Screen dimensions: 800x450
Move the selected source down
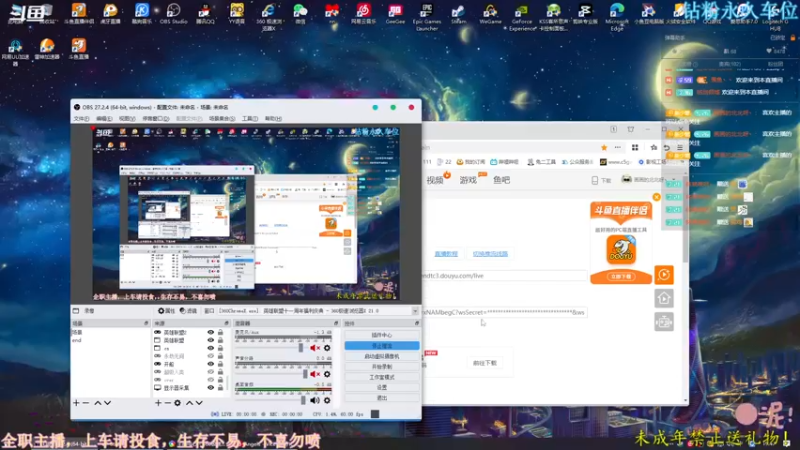pyautogui.click(x=199, y=403)
